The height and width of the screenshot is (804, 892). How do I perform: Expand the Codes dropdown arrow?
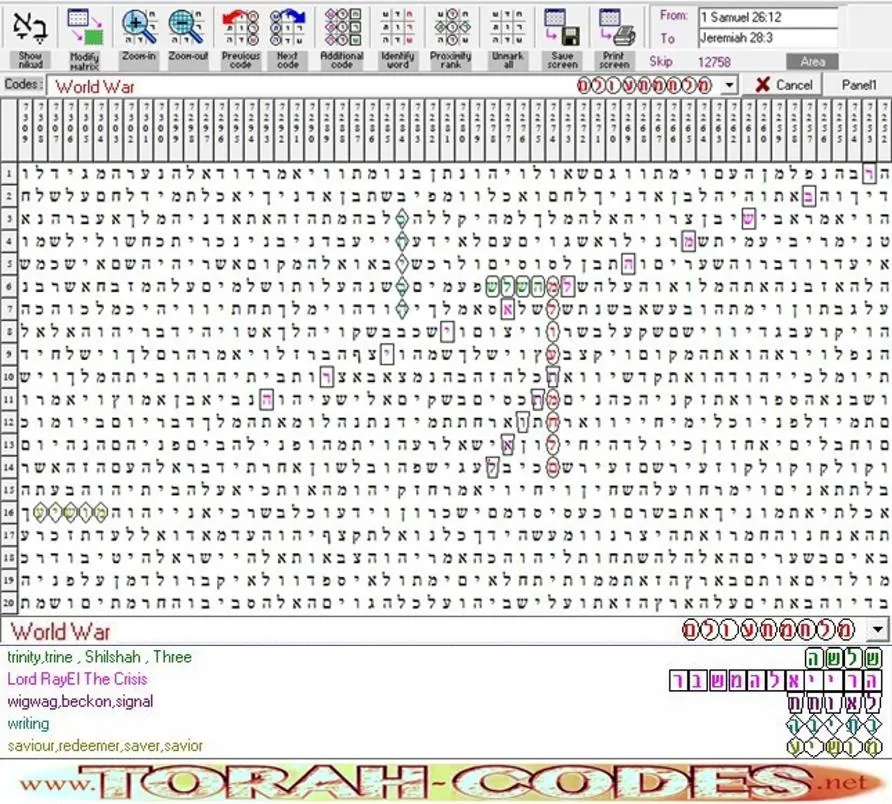click(x=729, y=86)
